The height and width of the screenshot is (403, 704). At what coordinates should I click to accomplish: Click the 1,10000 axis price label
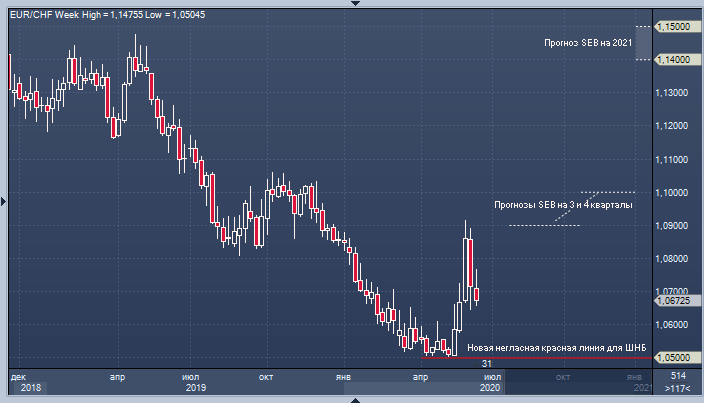(x=675, y=192)
